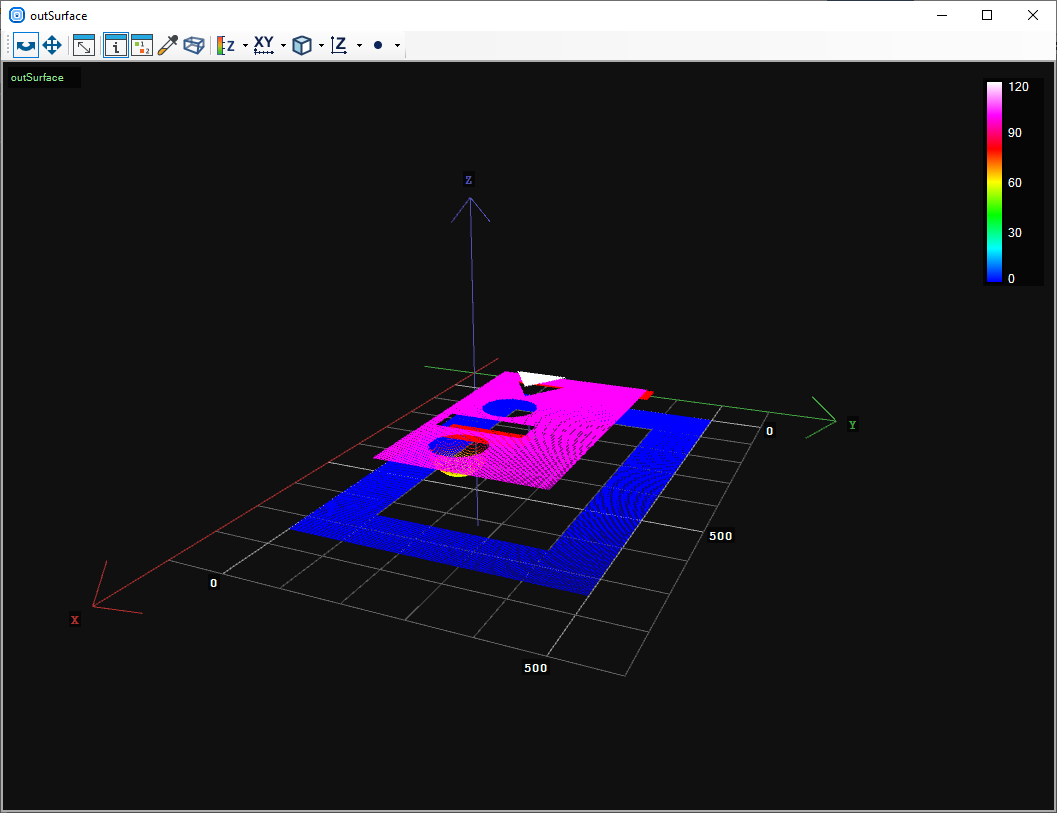The image size is (1057, 813).
Task: Click the outSurface label in the viewport
Action: (37, 78)
